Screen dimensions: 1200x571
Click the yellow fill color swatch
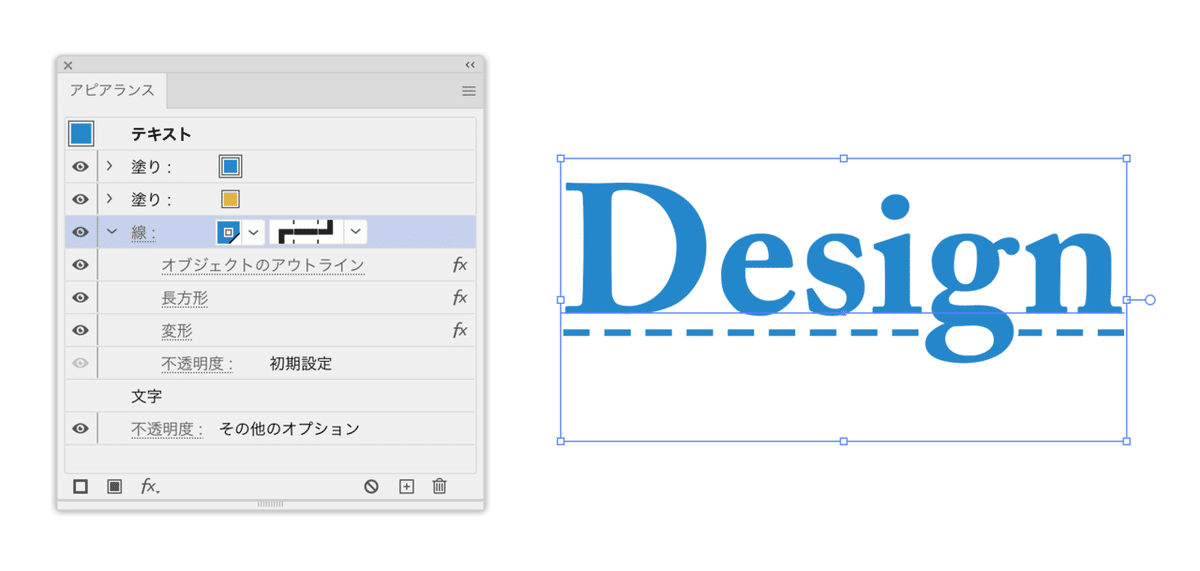[230, 199]
